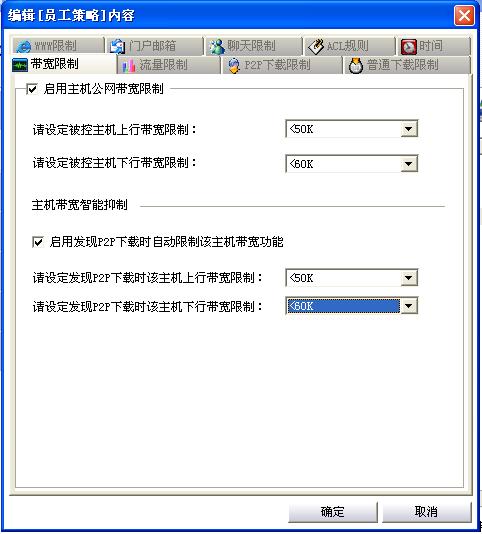The width and height of the screenshot is (482, 534).
Task: Click the 门户邮箱 mail icon
Action: pos(117,46)
